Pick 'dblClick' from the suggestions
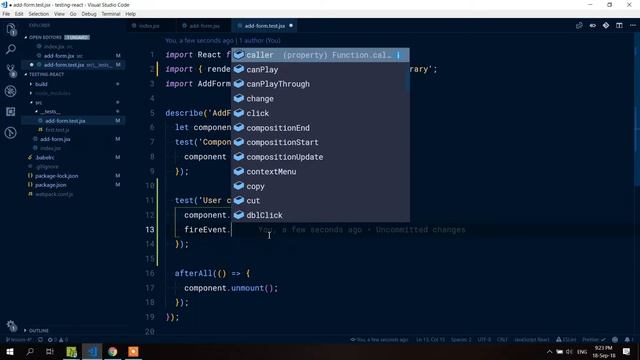Screen dimensions: 640x360 pos(320,215)
